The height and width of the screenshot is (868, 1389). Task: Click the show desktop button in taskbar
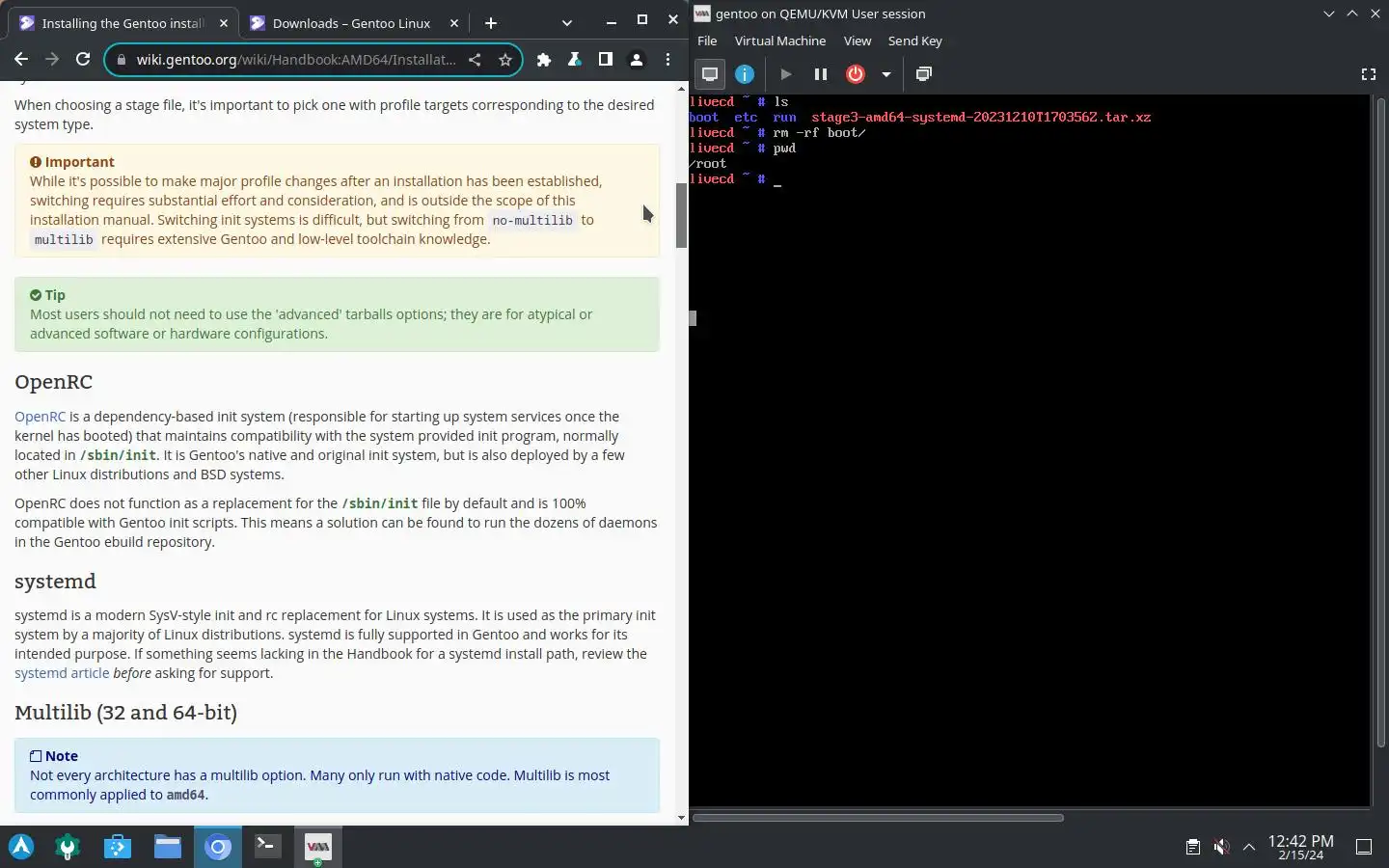tap(1364, 847)
